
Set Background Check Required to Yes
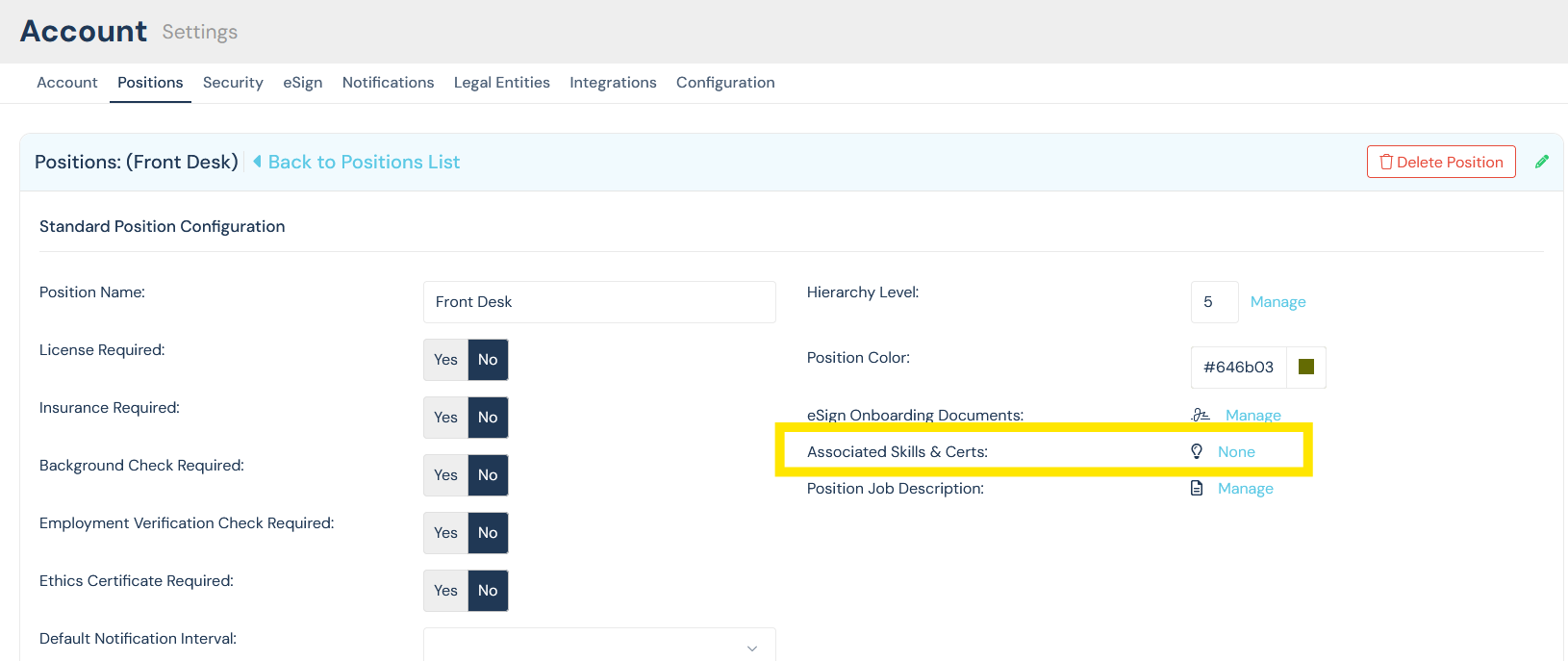445,475
